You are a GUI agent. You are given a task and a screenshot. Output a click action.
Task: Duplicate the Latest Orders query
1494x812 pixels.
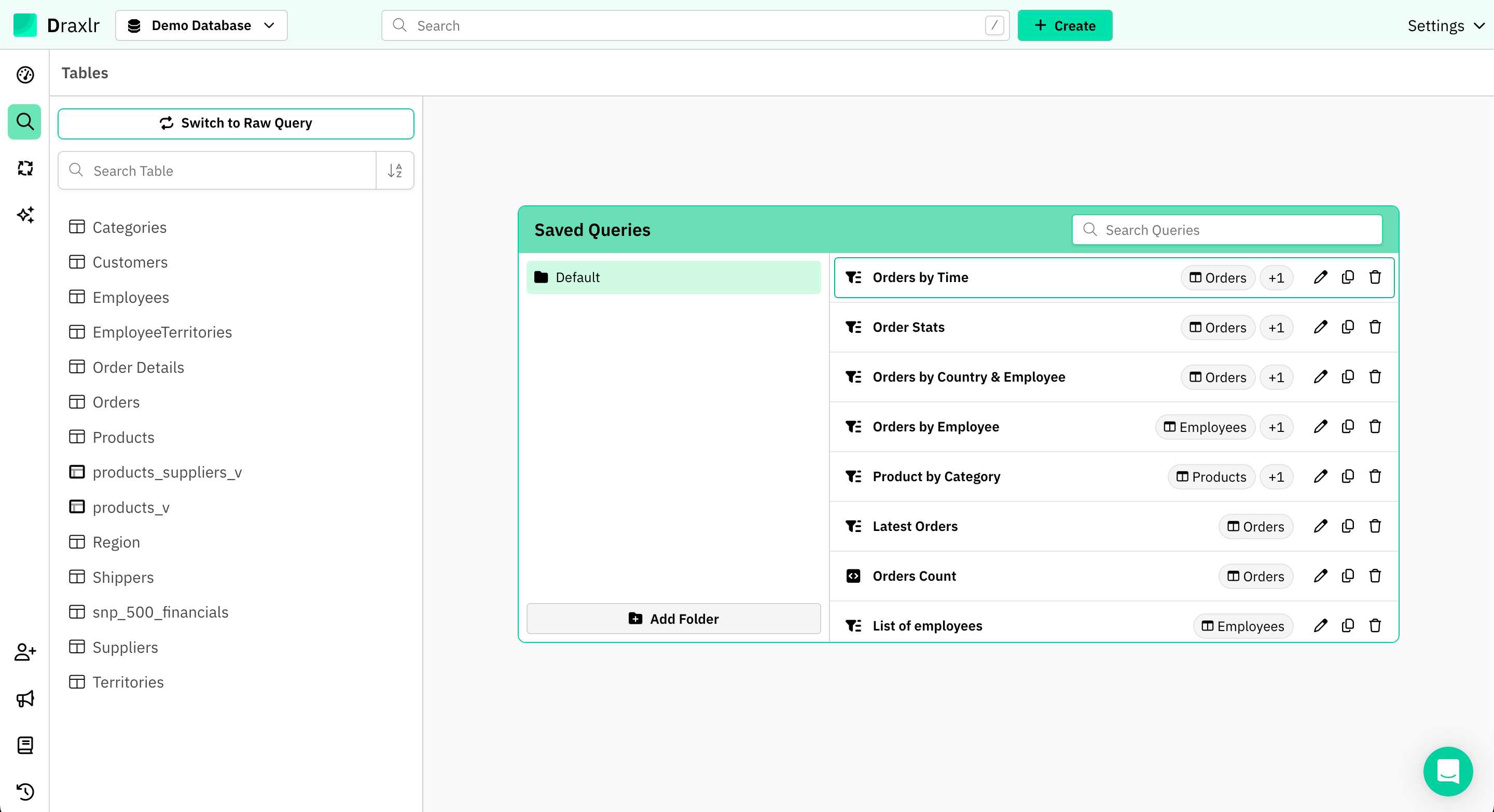(1348, 527)
